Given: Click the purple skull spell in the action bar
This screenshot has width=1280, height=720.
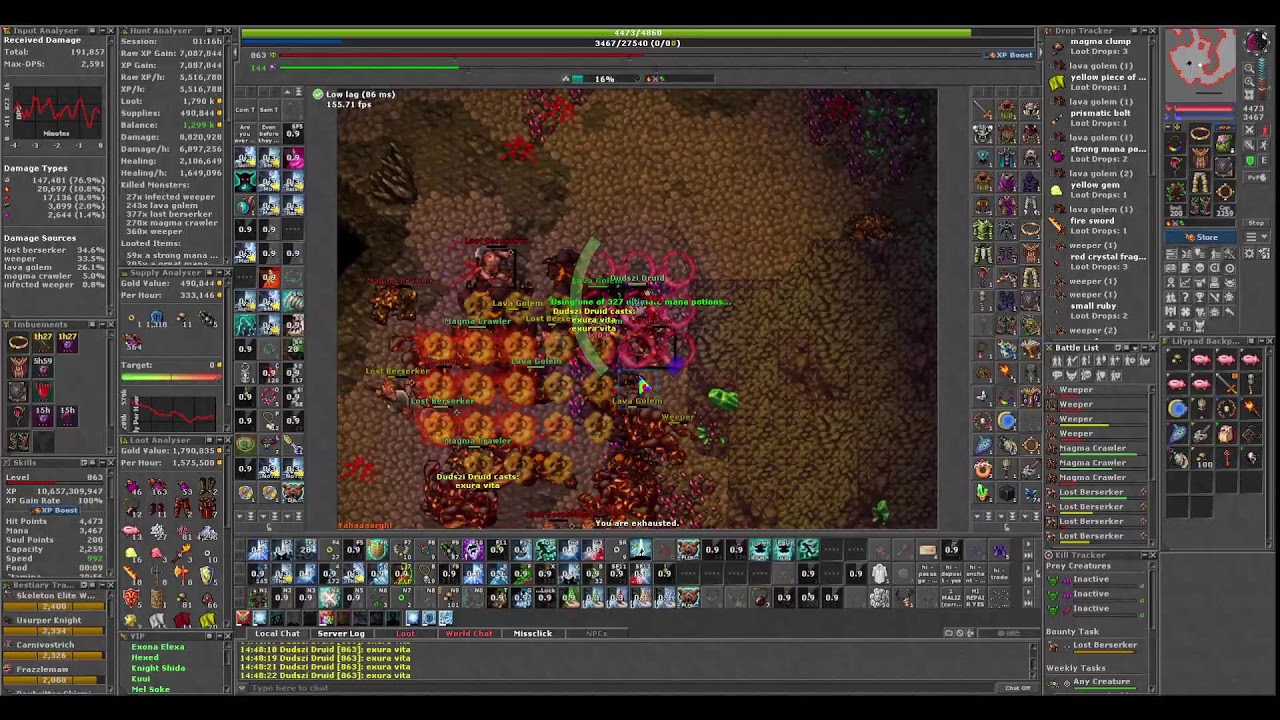Looking at the screenshot, I should [472, 549].
